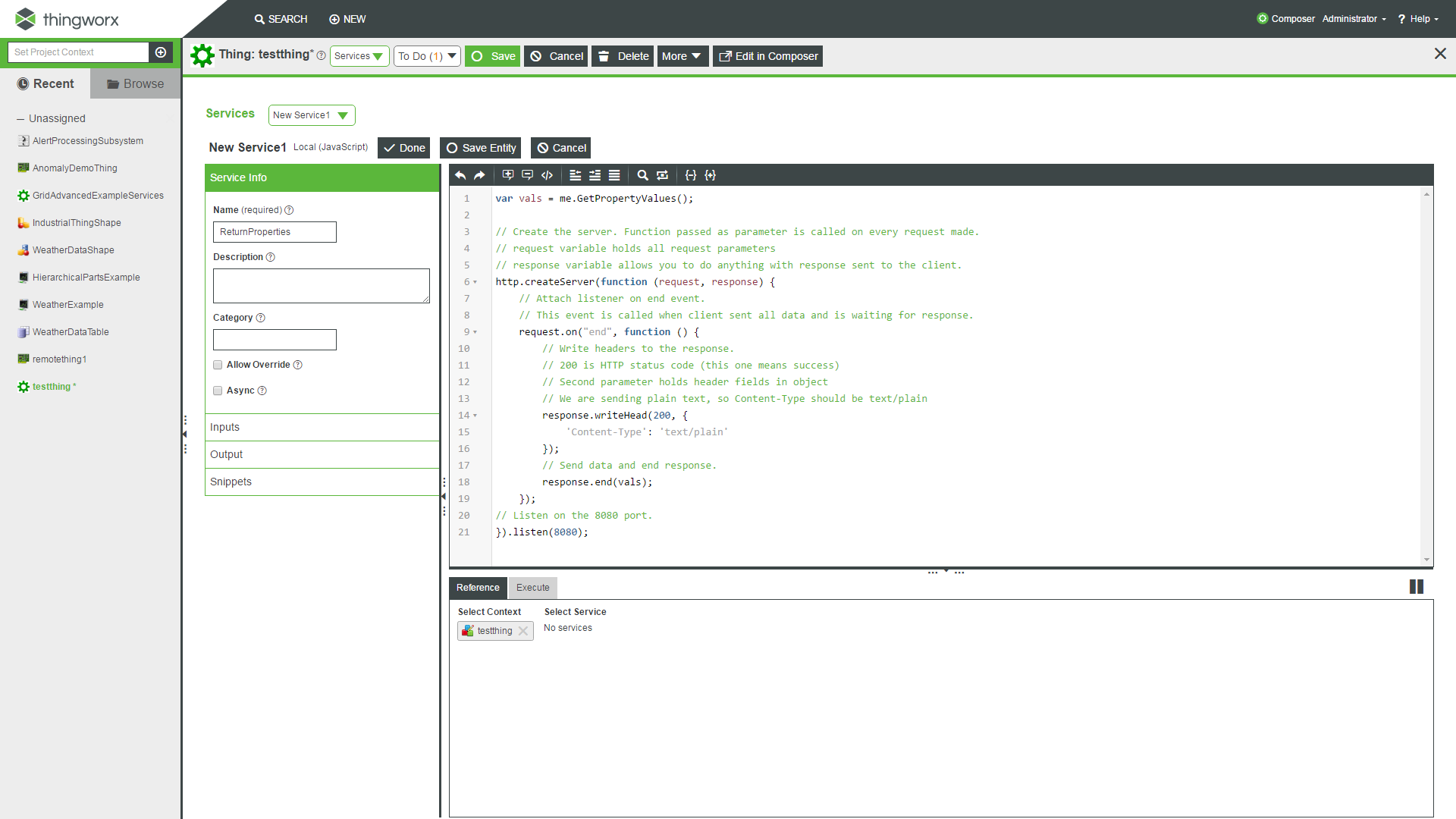This screenshot has height=819, width=1456.
Task: Click the help icon next to Async
Action: pyautogui.click(x=262, y=391)
